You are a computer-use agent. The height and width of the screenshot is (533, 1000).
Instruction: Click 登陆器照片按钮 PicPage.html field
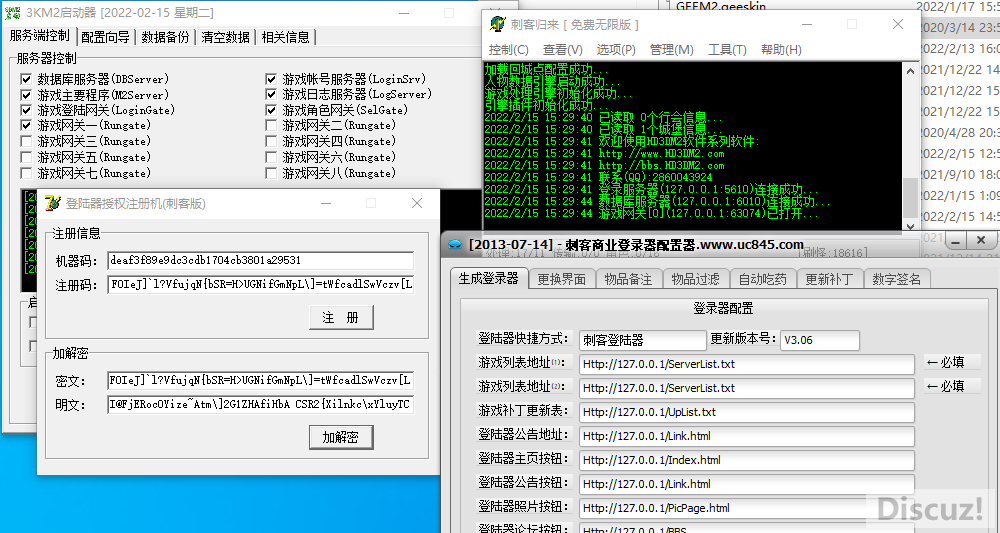tap(747, 508)
